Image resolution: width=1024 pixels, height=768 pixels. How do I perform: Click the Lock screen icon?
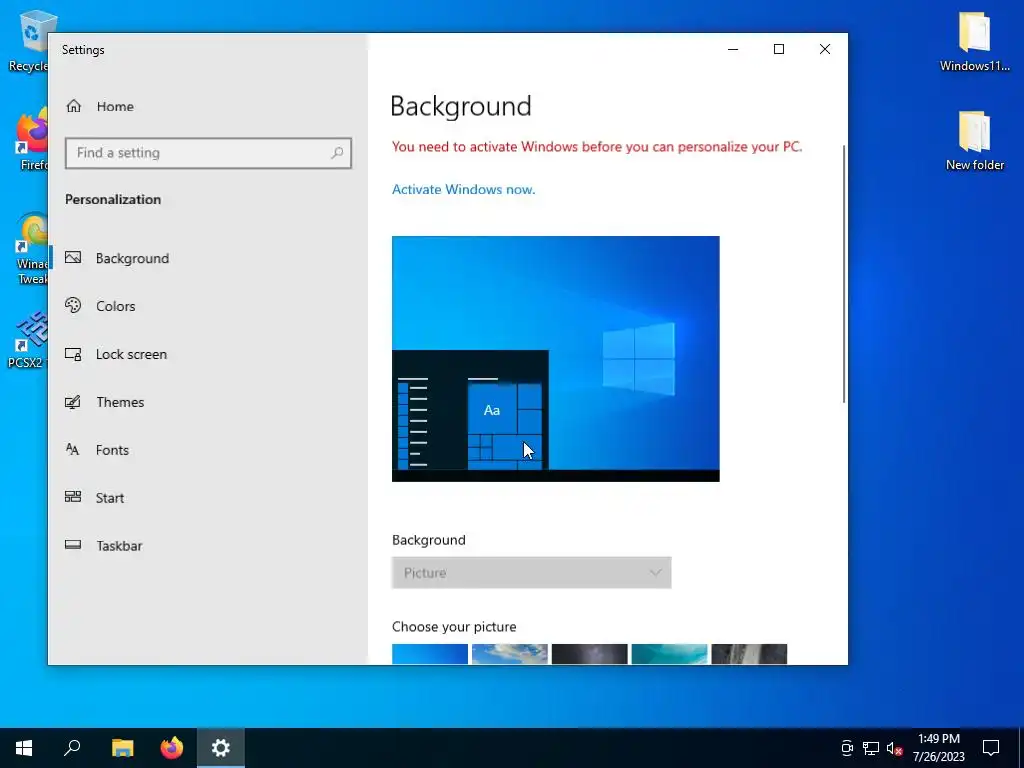(73, 354)
